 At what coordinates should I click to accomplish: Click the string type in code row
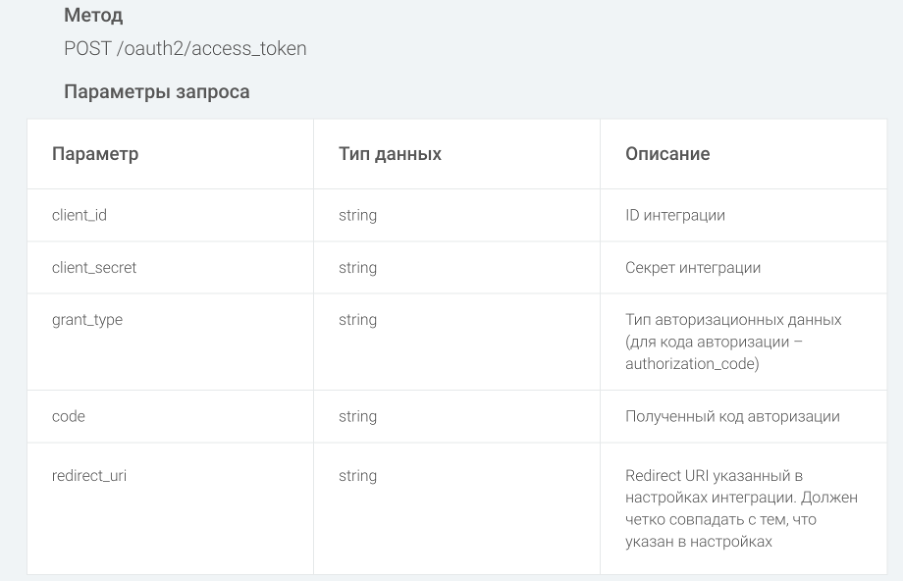pyautogui.click(x=357, y=417)
